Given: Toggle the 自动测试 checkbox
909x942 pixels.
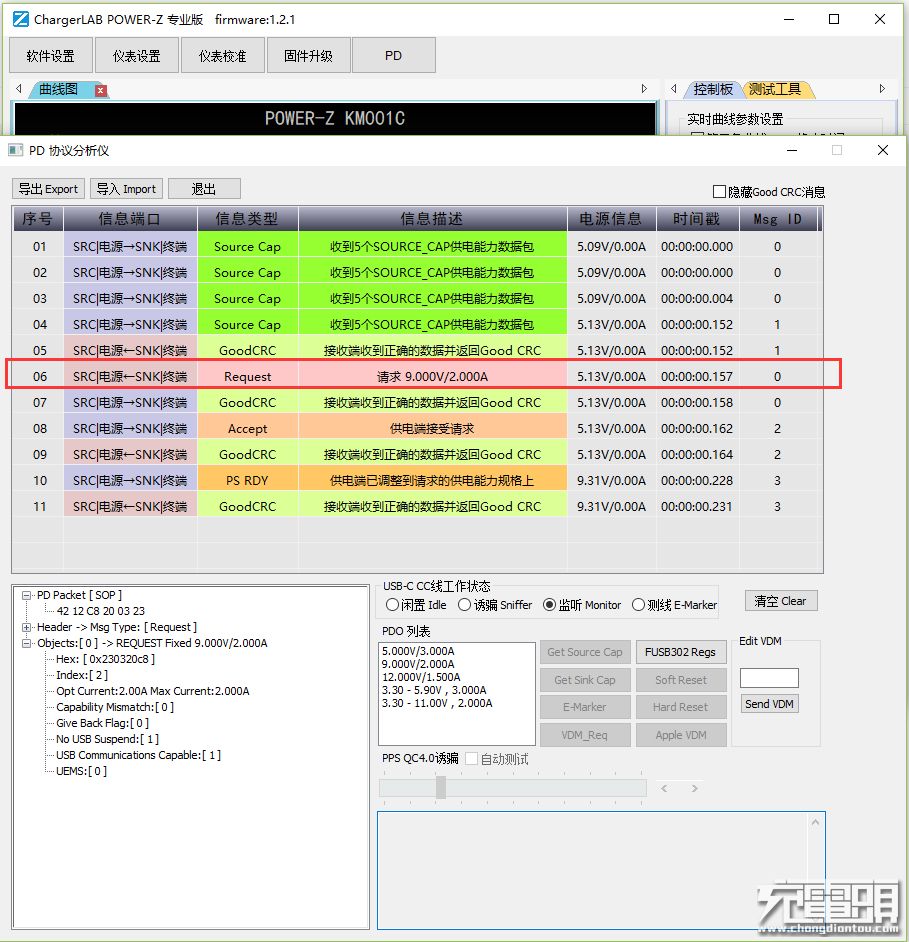Looking at the screenshot, I should pyautogui.click(x=472, y=759).
